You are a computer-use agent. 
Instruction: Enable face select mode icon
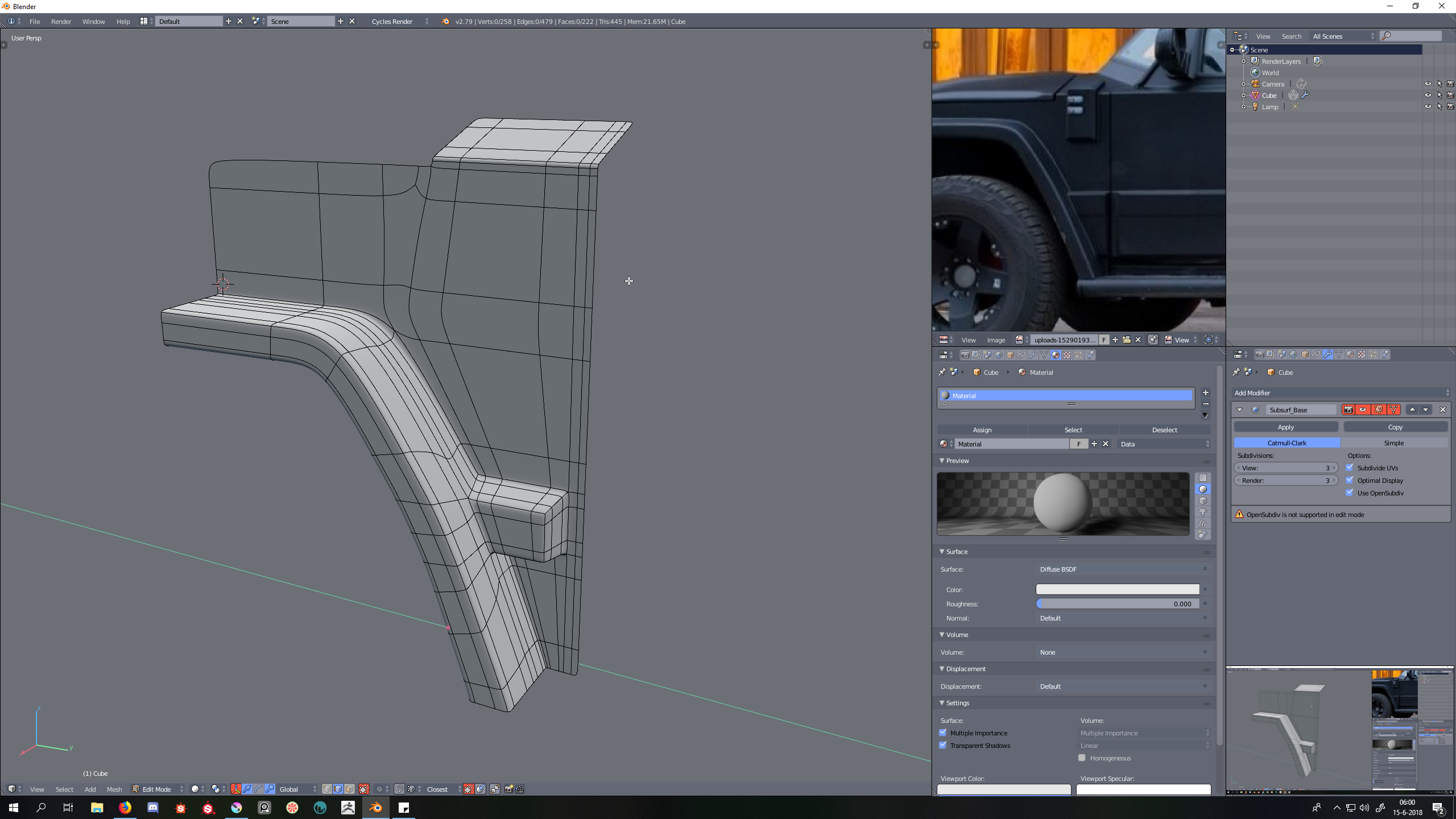pos(349,789)
